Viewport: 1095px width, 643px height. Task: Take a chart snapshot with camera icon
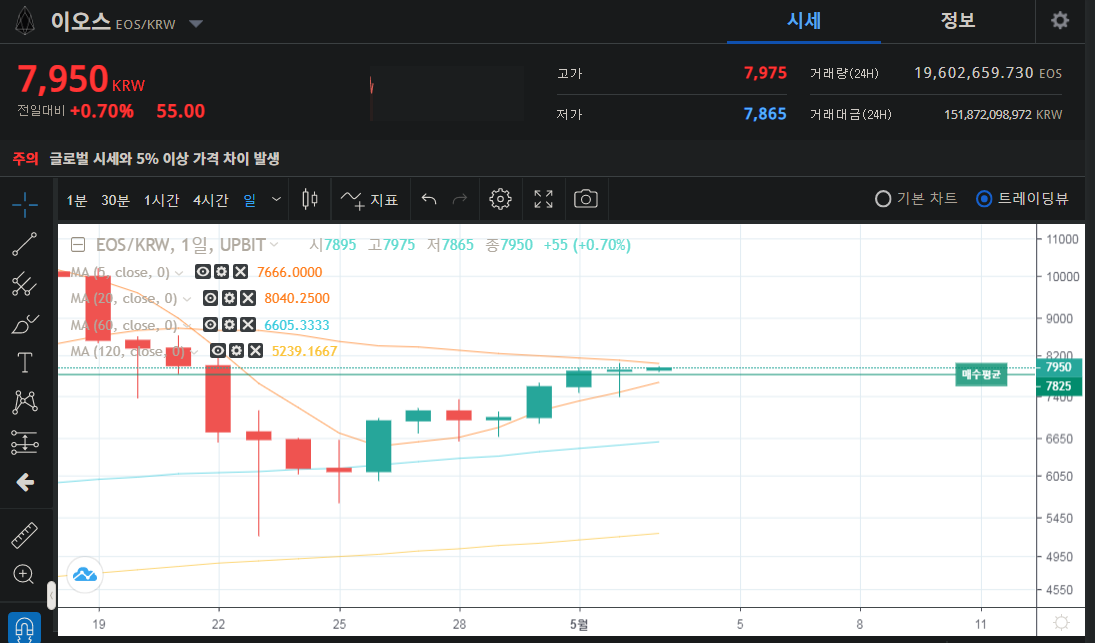(x=586, y=200)
